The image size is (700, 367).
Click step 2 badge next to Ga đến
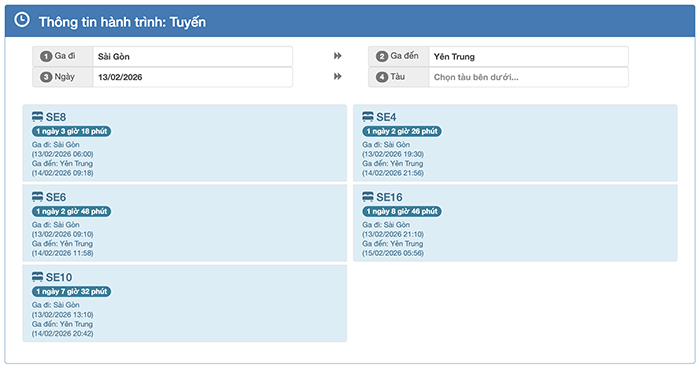[382, 56]
